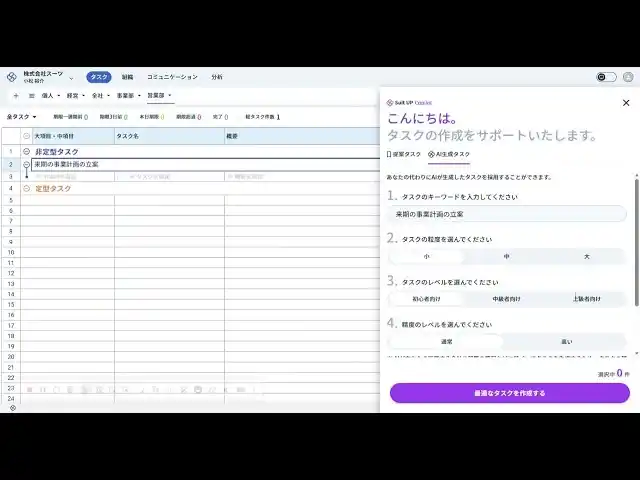The height and width of the screenshot is (480, 640).
Task: Choose 上級者向け task level option
Action: (587, 298)
